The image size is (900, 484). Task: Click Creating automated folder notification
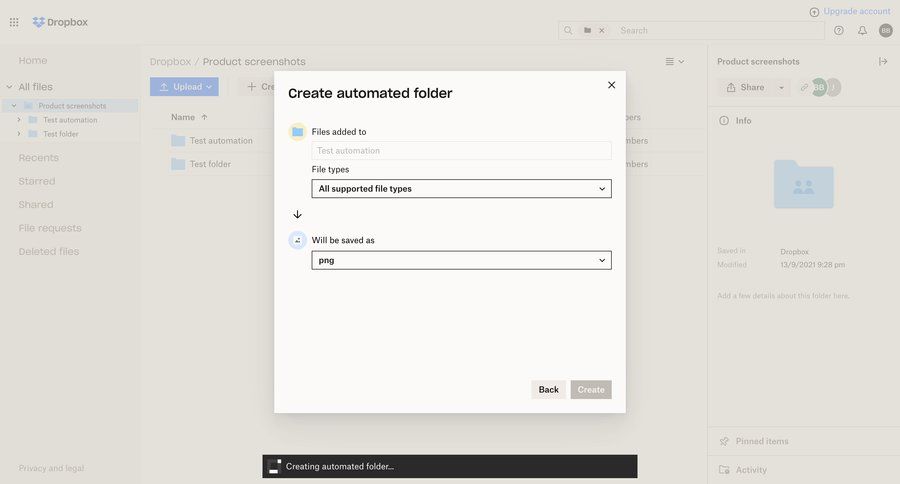(x=450, y=466)
